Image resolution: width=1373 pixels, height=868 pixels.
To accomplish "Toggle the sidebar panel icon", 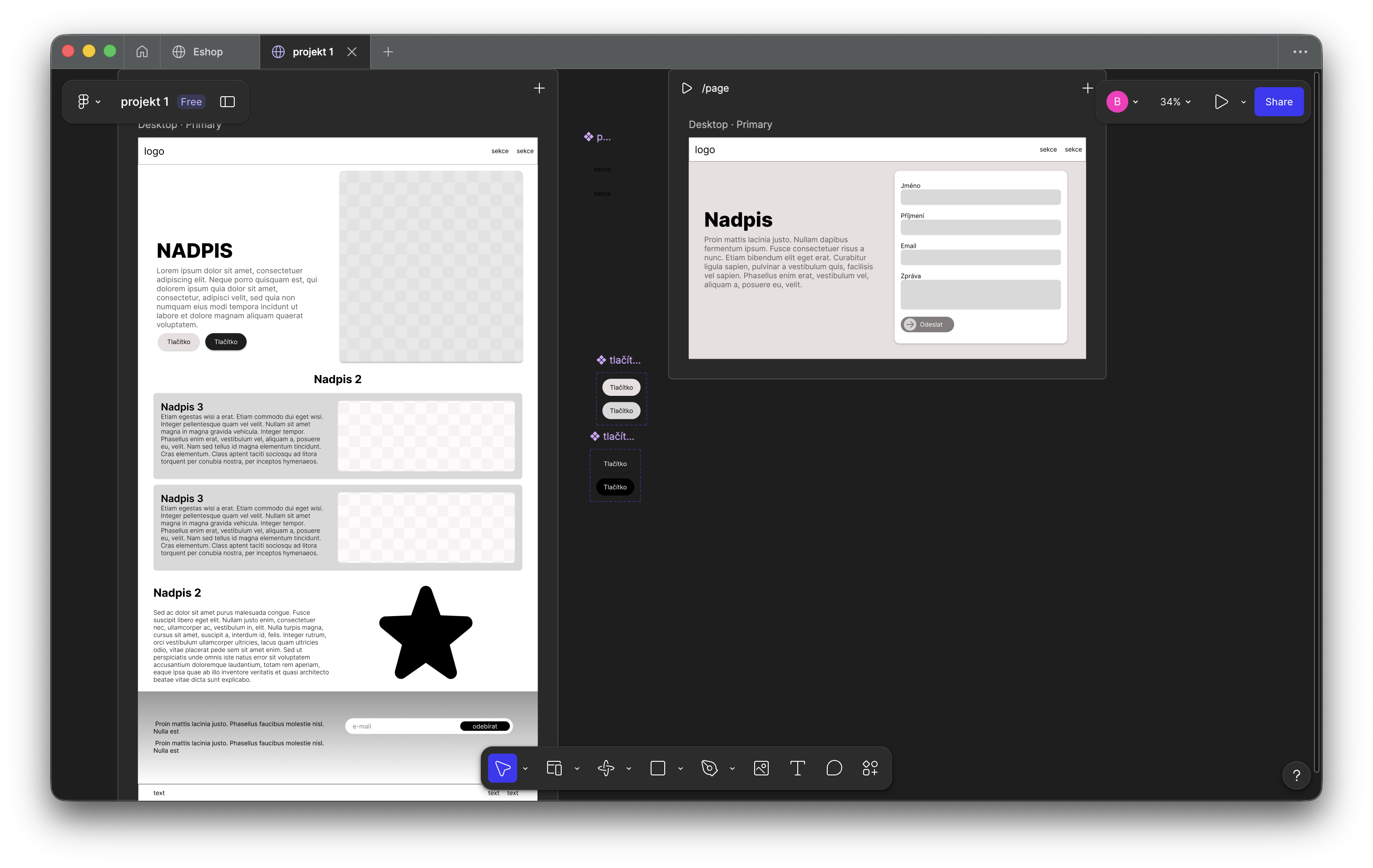I will tap(227, 101).
